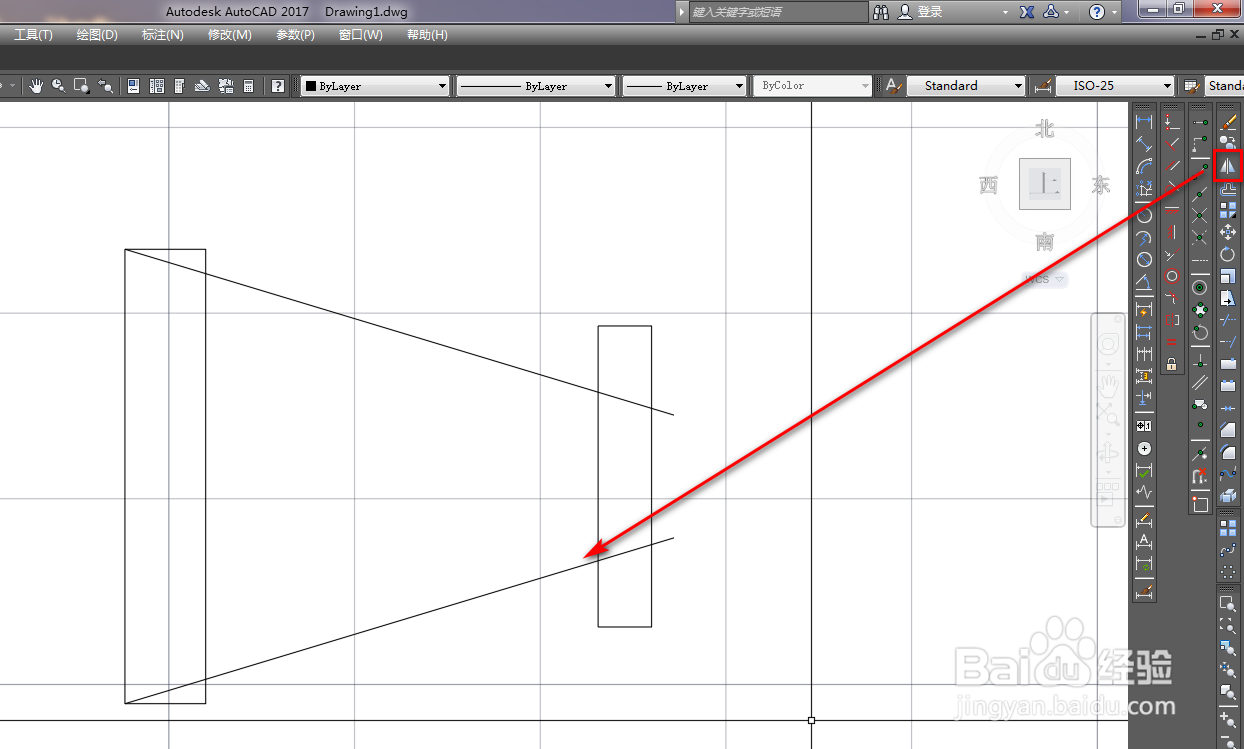Open the Standard text style dropdown
Screen dimensions: 1244x749
(966, 86)
